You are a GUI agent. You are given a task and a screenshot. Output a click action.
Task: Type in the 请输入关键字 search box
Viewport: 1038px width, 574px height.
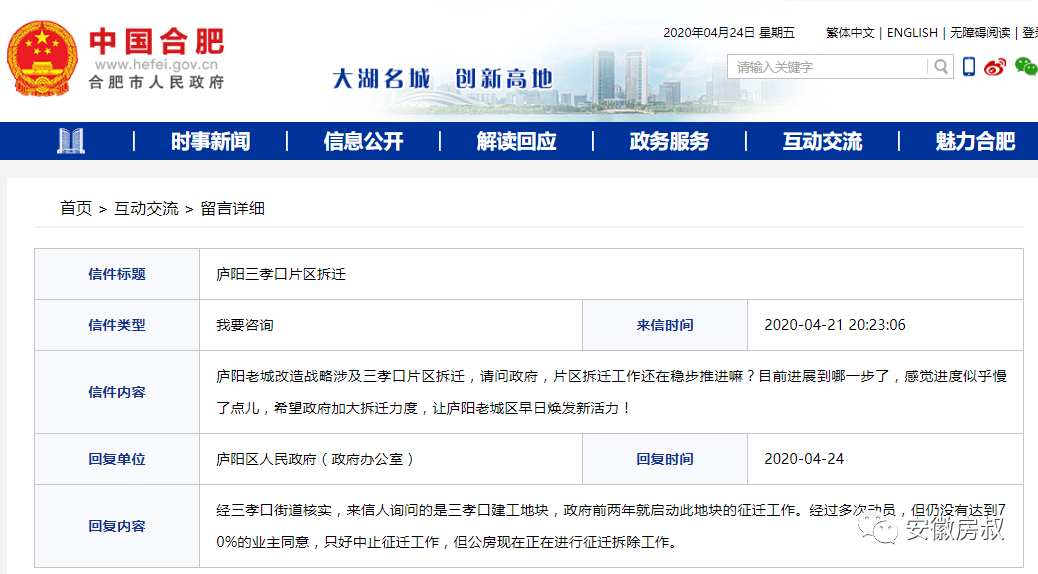coord(828,67)
